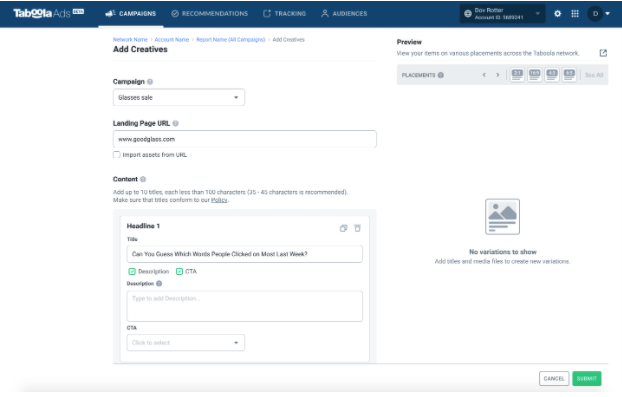Open the titles Policy link
The height and width of the screenshot is (397, 622).
point(219,200)
